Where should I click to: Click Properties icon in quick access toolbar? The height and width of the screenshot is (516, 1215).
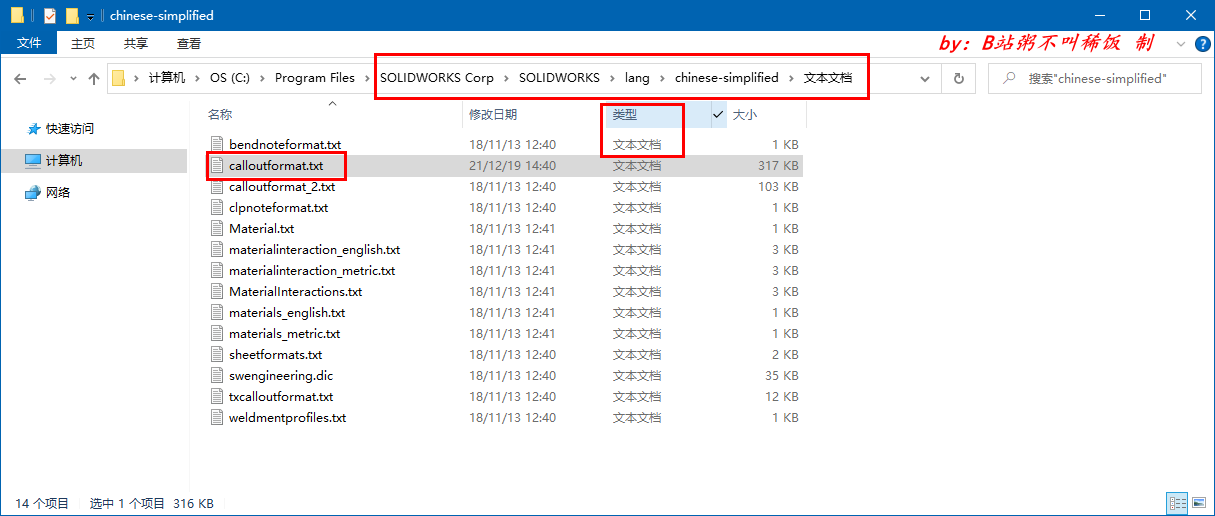[x=49, y=15]
